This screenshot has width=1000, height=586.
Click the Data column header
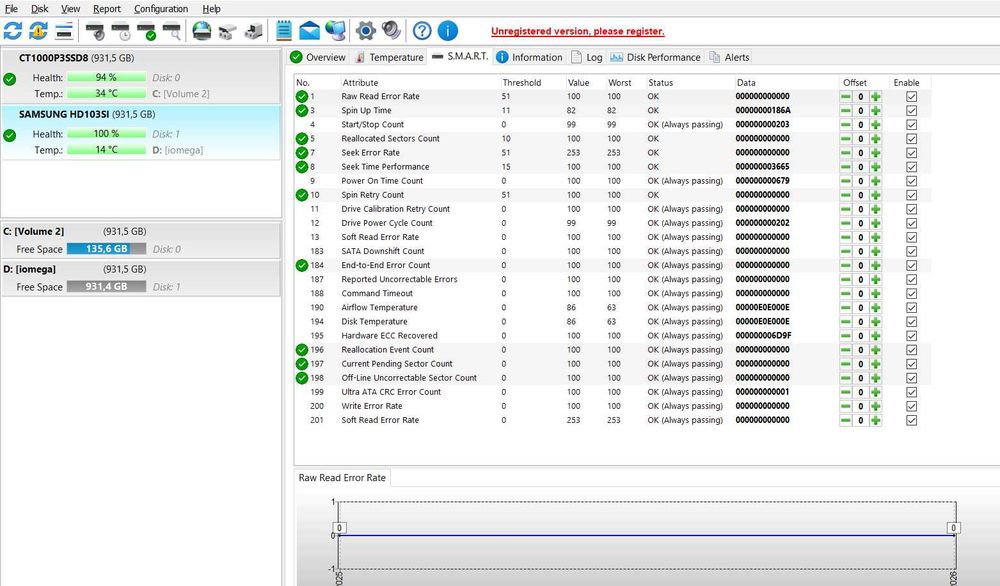[746, 82]
